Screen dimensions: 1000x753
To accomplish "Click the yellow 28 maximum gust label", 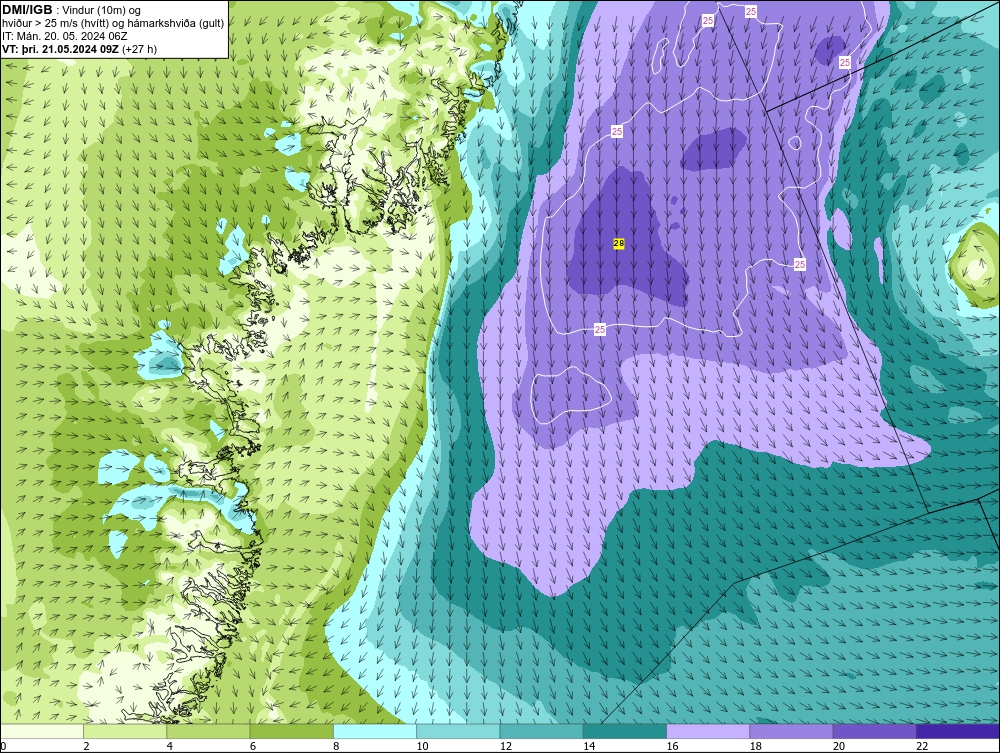I will coord(619,244).
